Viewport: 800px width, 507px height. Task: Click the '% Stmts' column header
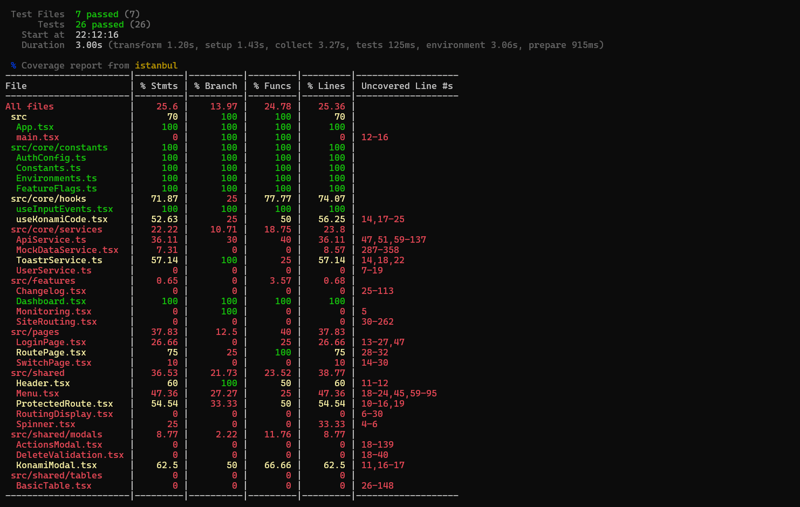click(x=159, y=86)
